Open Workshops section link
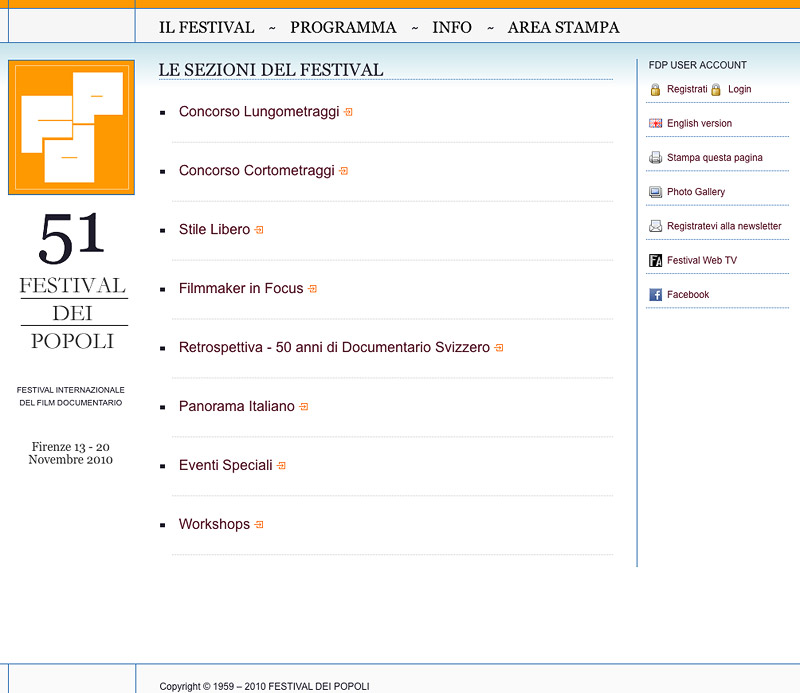 214,524
